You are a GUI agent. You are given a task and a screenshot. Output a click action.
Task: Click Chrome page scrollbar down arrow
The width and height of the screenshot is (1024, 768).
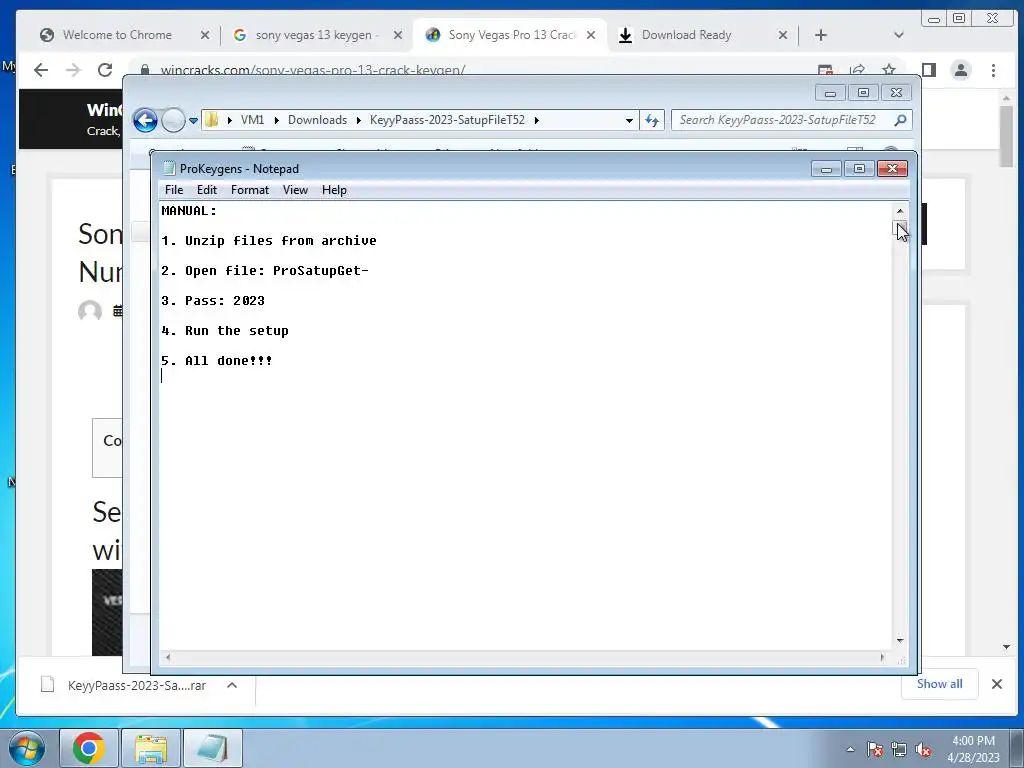pos(1006,647)
